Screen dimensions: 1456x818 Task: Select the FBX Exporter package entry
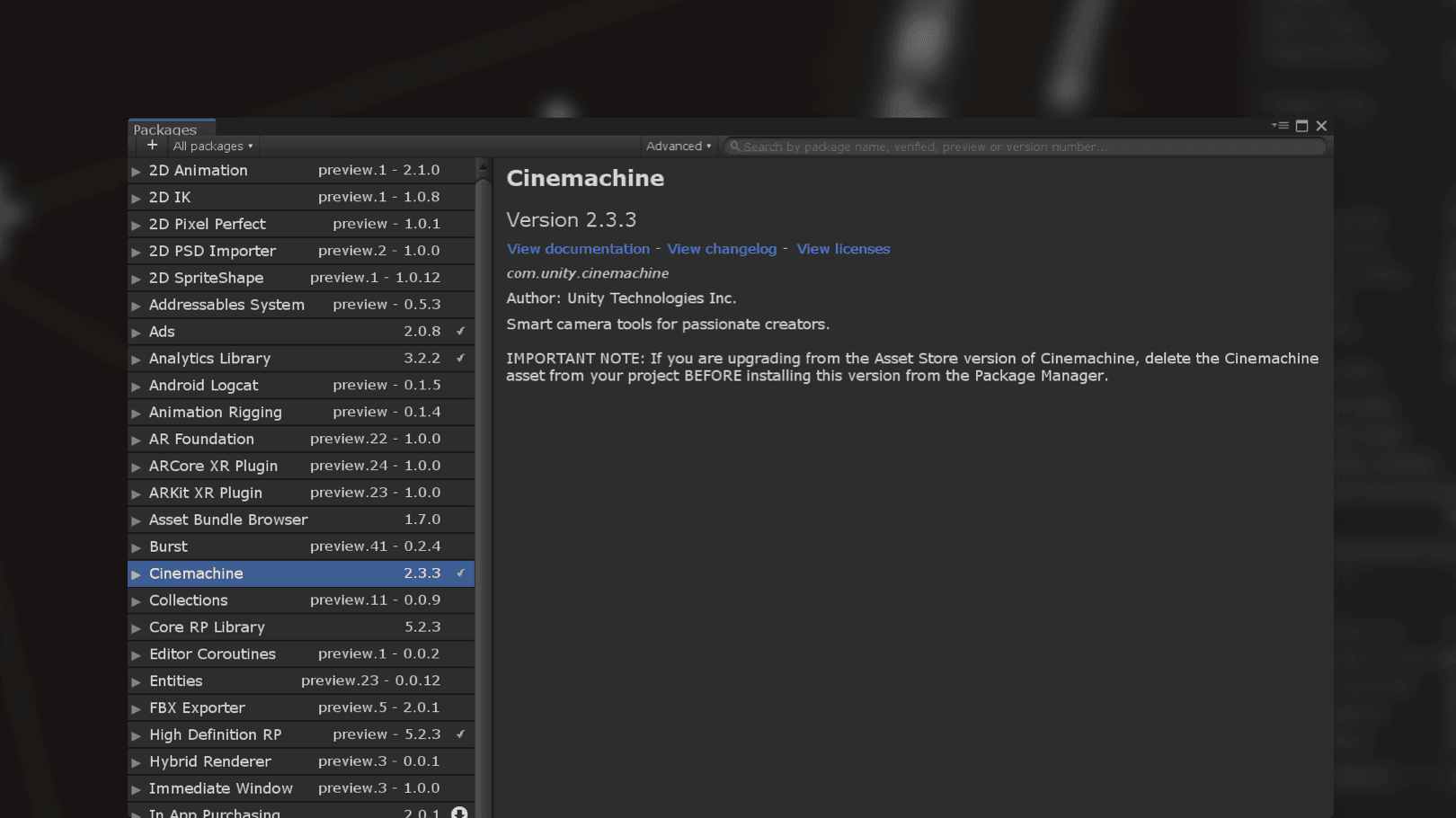[197, 707]
